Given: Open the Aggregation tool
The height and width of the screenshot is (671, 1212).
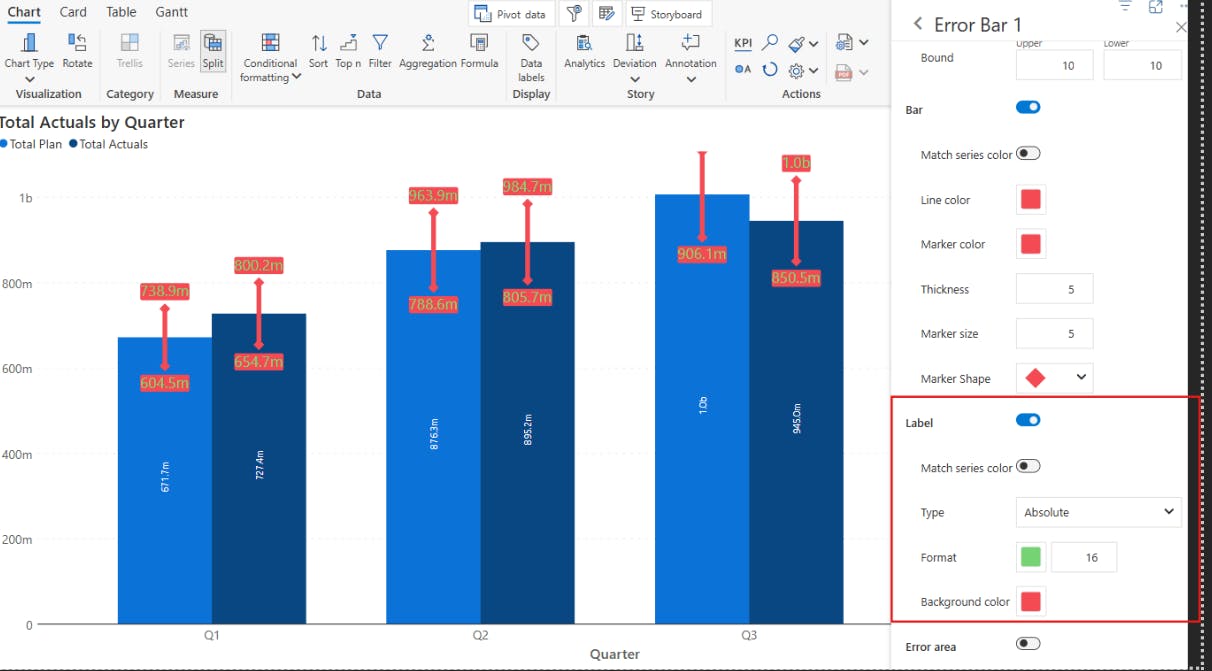Looking at the screenshot, I should (x=427, y=43).
